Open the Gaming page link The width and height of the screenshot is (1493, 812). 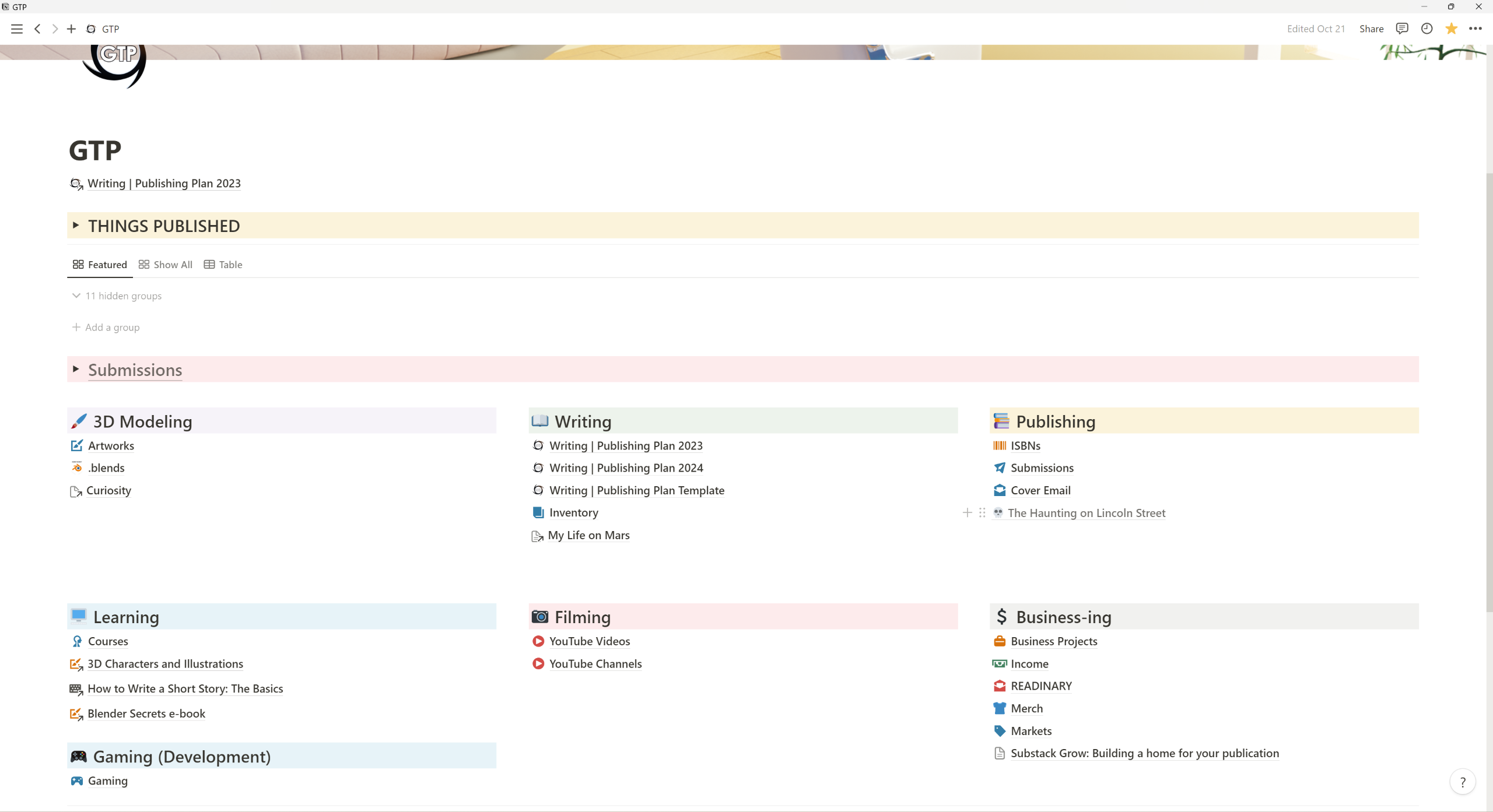107,781
